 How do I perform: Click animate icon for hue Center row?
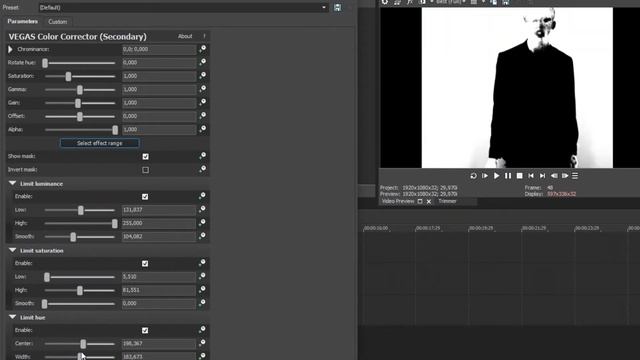tap(202, 343)
